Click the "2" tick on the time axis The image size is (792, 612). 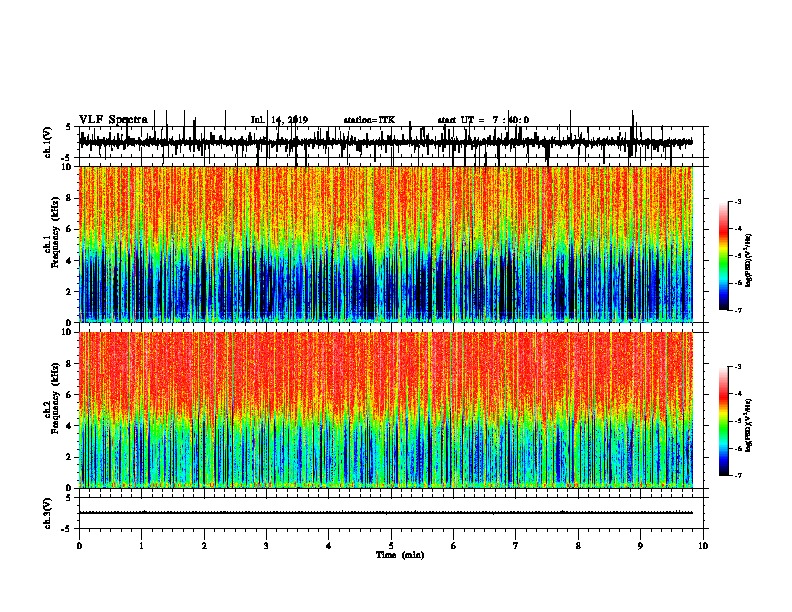(204, 546)
